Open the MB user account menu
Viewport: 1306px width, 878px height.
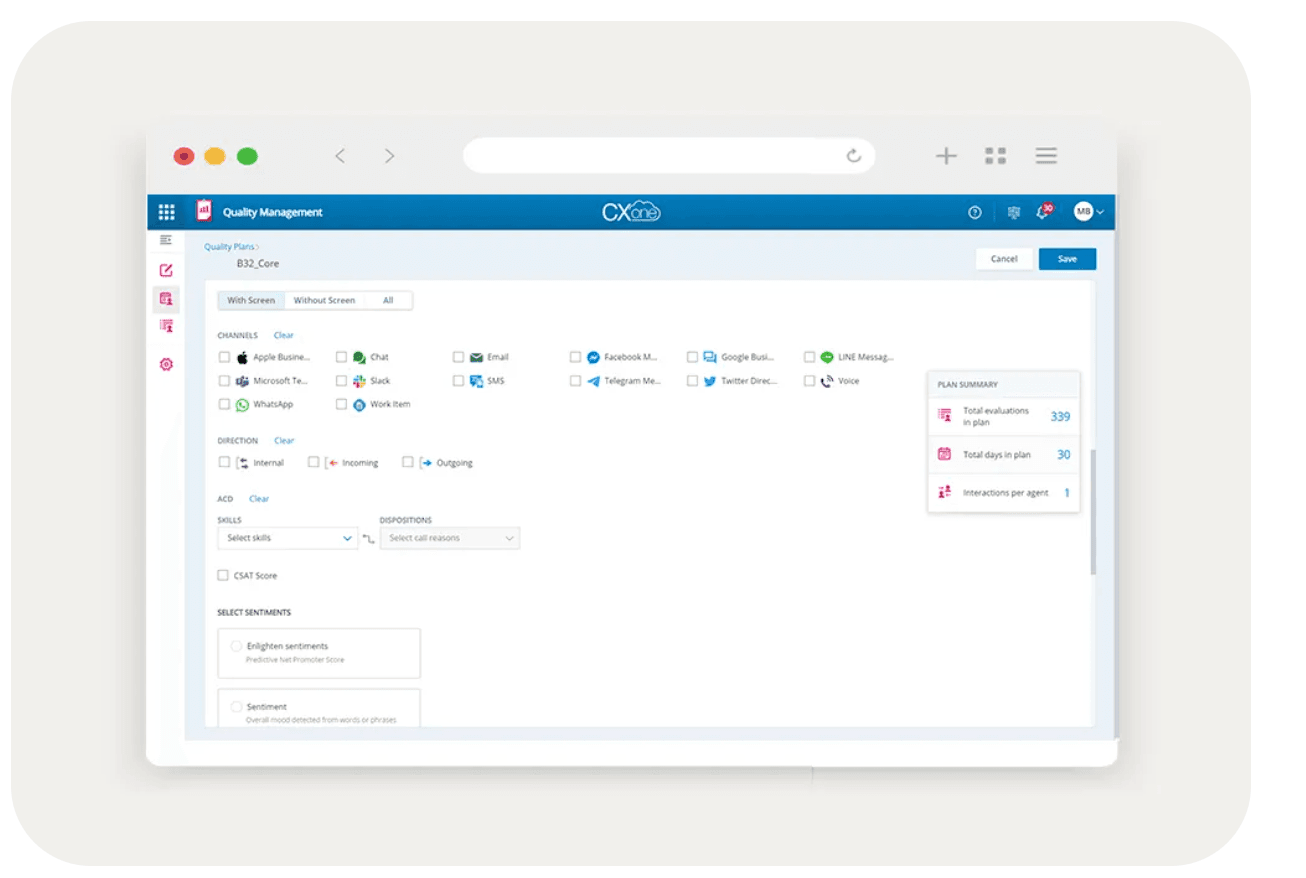coord(1088,212)
